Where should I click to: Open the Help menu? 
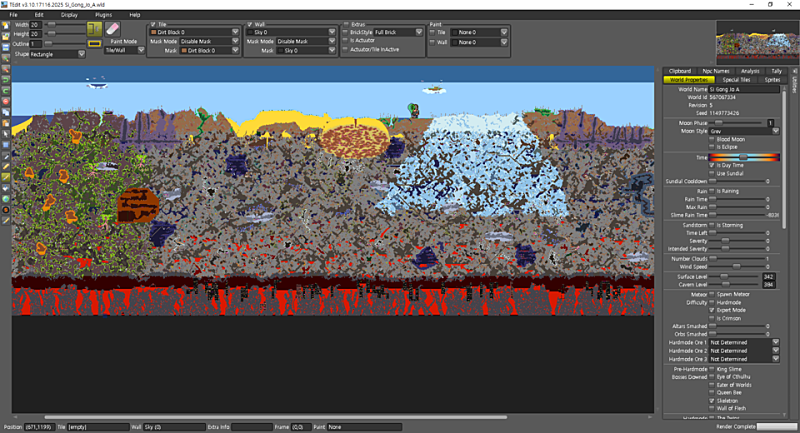point(135,15)
